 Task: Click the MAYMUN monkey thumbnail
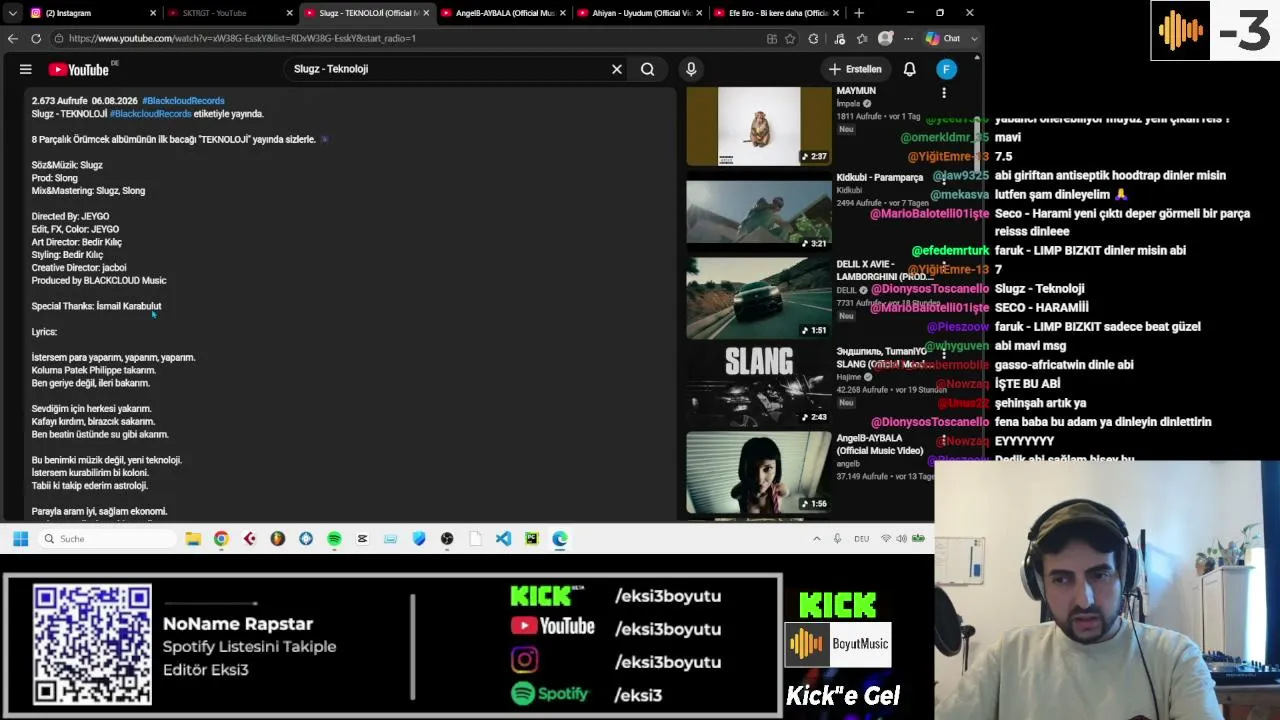pyautogui.click(x=759, y=126)
